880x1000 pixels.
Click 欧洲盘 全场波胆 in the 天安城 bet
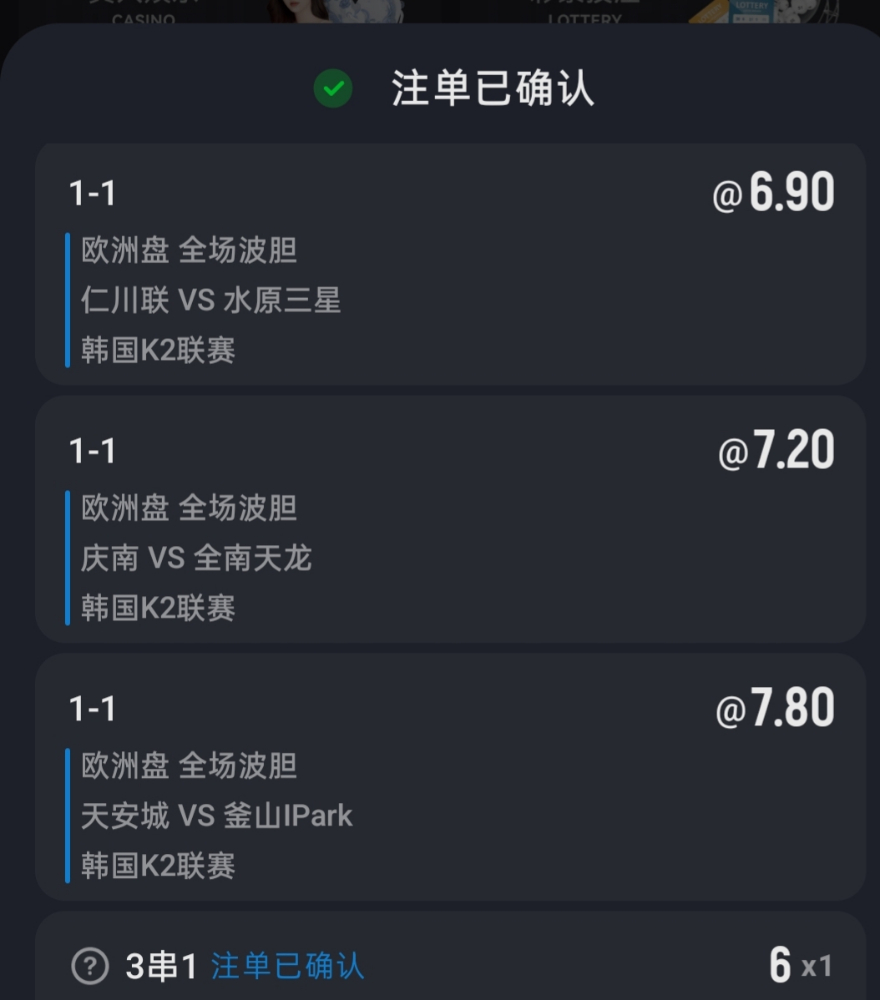189,765
